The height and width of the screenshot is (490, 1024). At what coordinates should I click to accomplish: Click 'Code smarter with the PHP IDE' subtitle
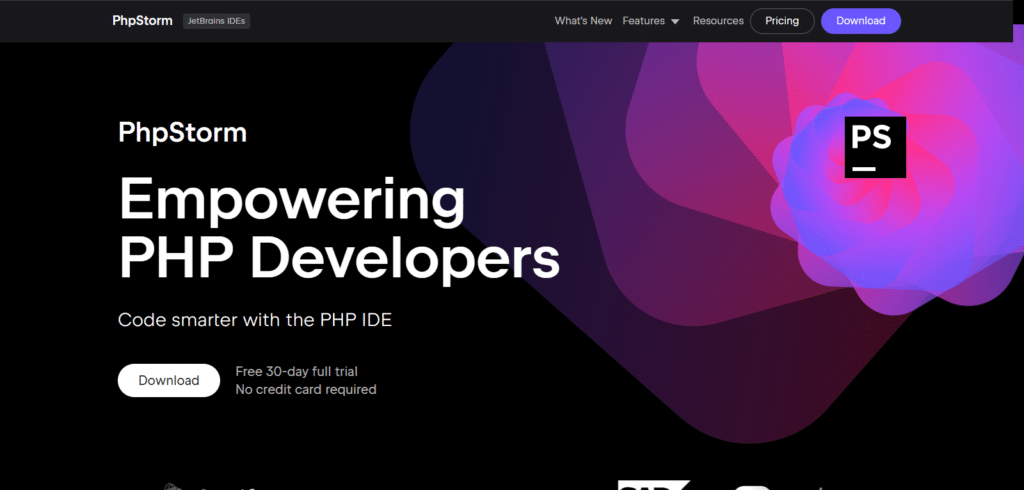click(255, 320)
